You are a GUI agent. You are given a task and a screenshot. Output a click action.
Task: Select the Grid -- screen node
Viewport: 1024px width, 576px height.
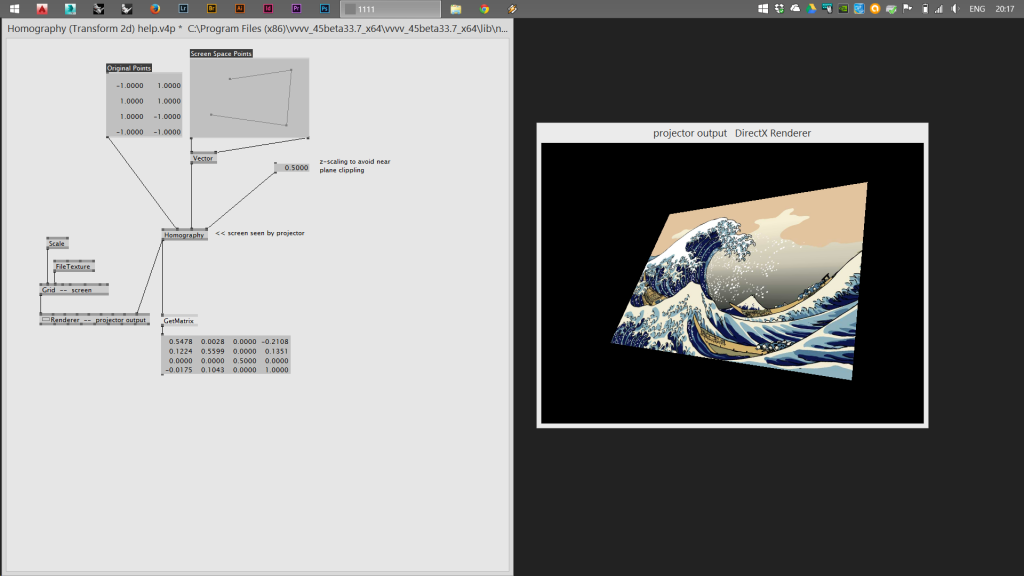point(74,290)
